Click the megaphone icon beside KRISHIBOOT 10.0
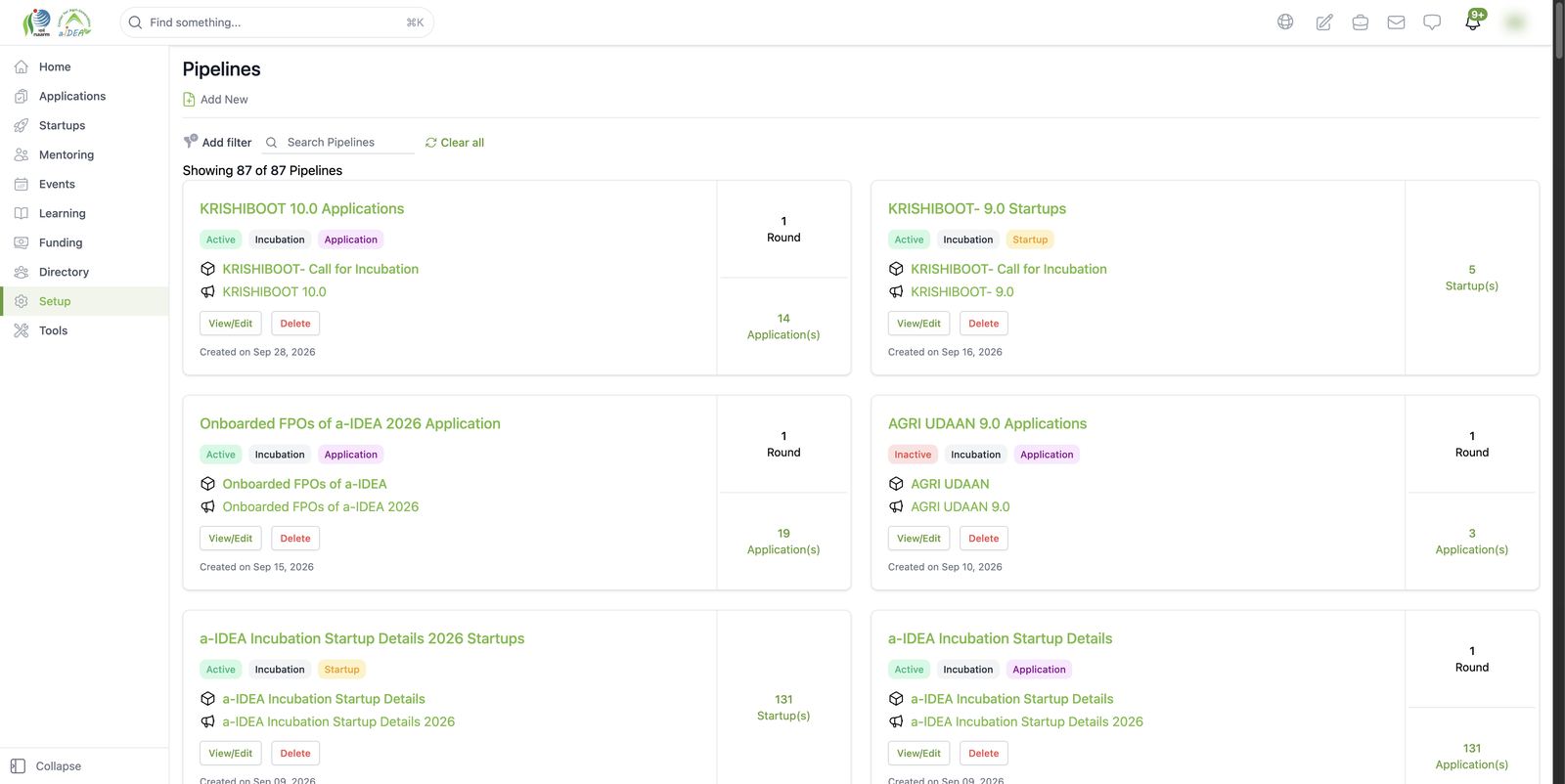Viewport: 1565px width, 784px height. coord(207,291)
